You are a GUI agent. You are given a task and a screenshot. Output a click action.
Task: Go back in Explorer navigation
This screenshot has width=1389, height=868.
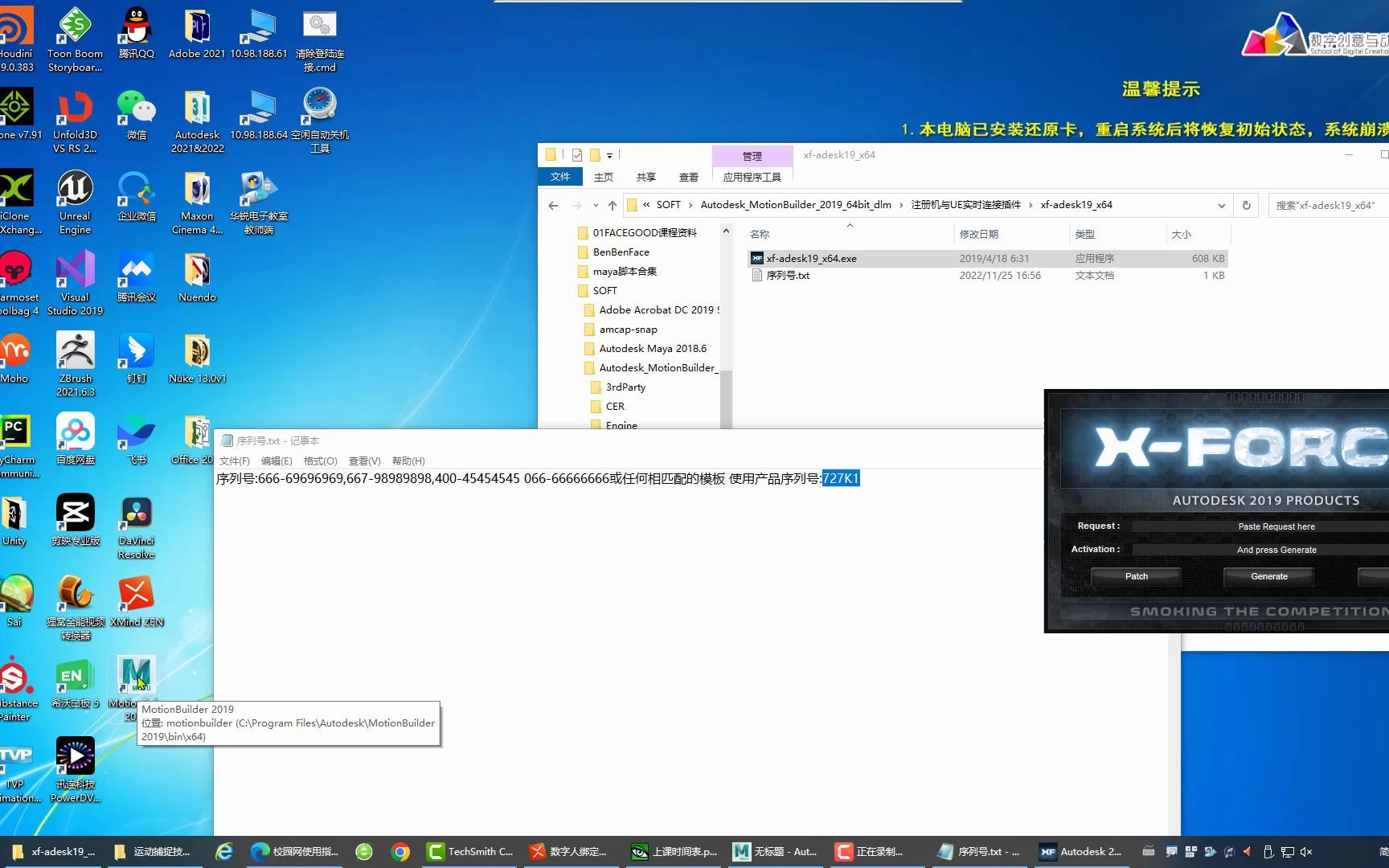click(x=553, y=206)
